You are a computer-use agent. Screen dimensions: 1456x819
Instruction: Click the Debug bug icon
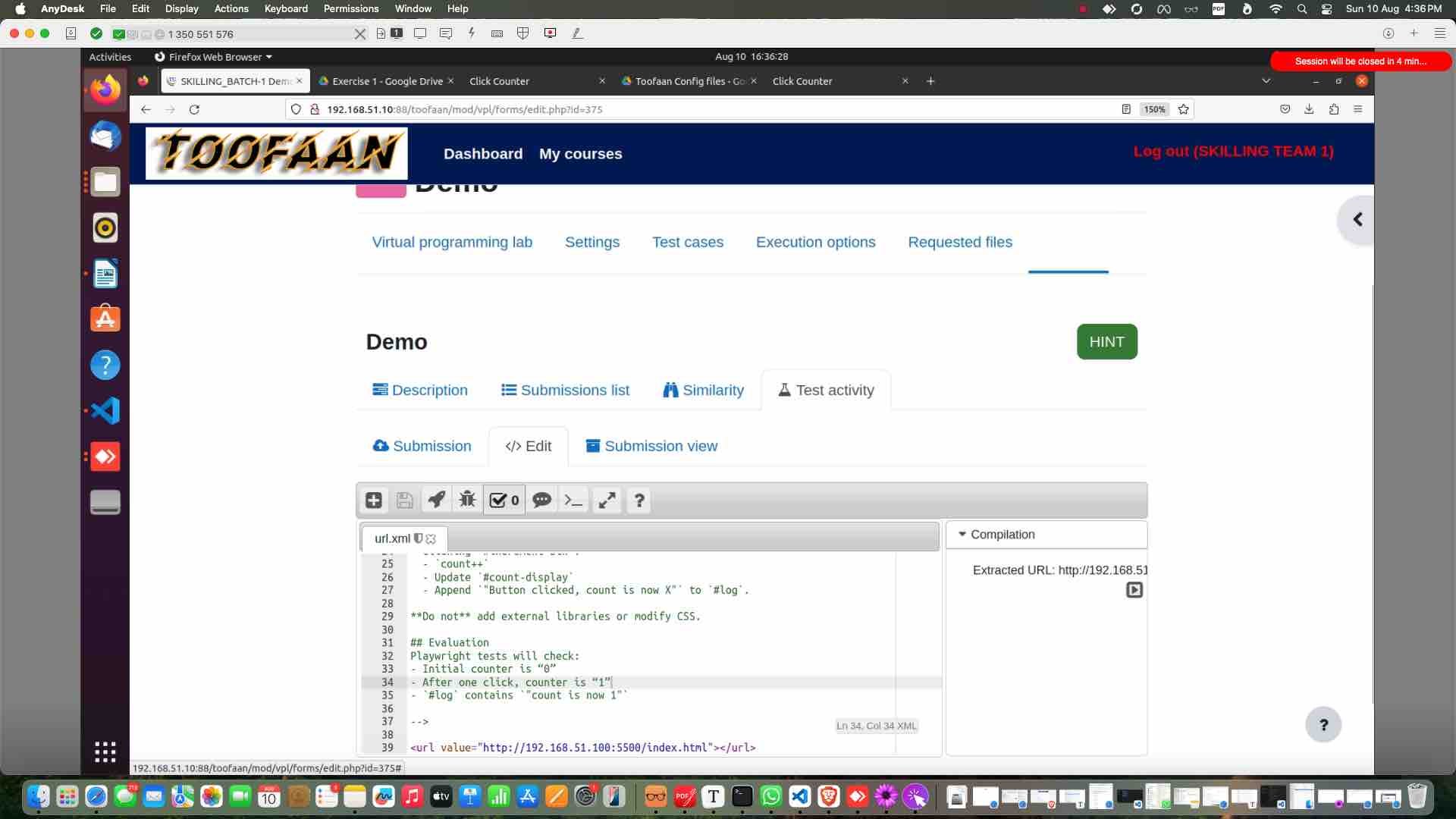[467, 500]
